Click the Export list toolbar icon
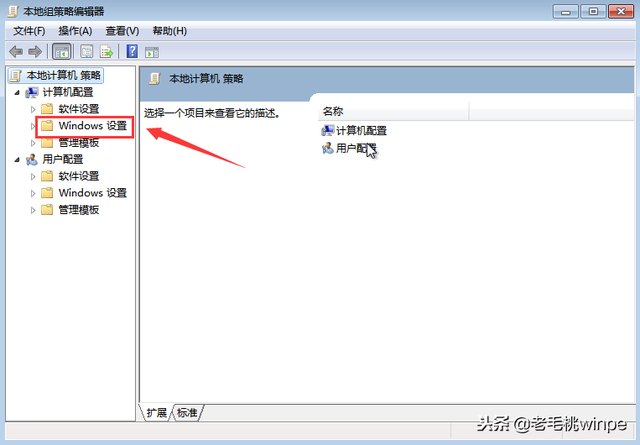Image resolution: width=640 pixels, height=445 pixels. click(x=107, y=52)
